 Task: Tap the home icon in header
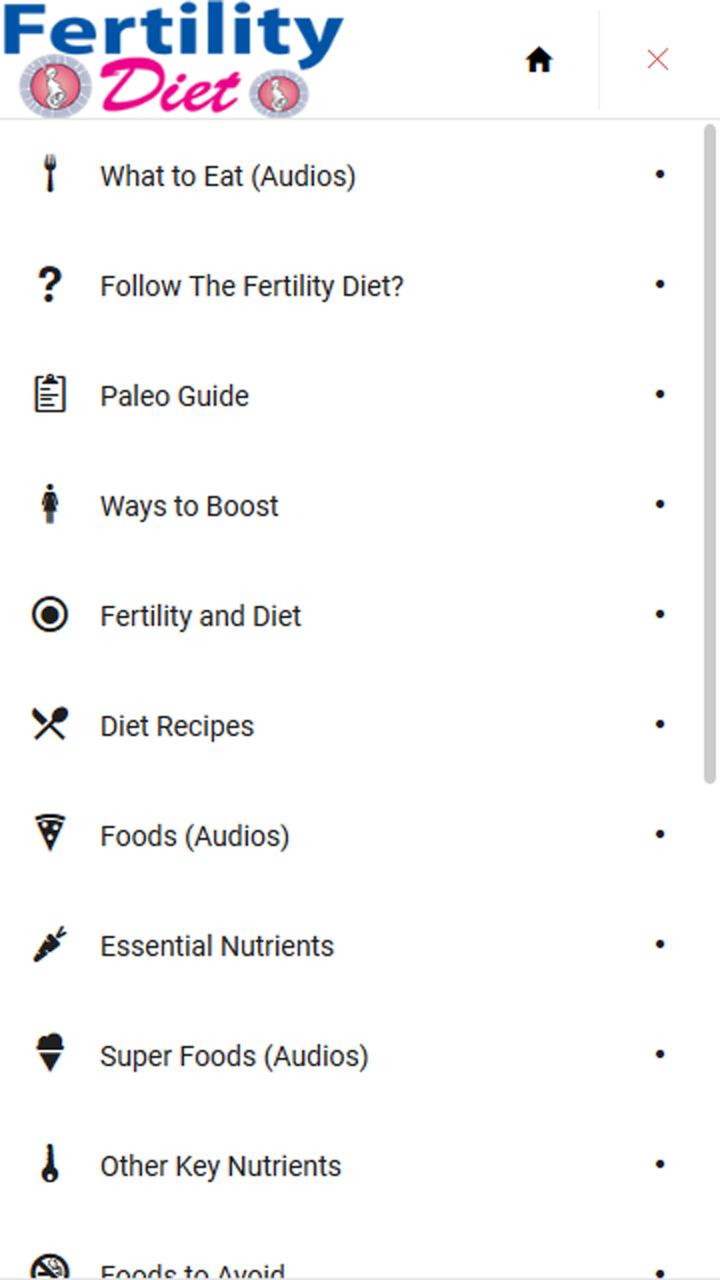[x=539, y=60]
